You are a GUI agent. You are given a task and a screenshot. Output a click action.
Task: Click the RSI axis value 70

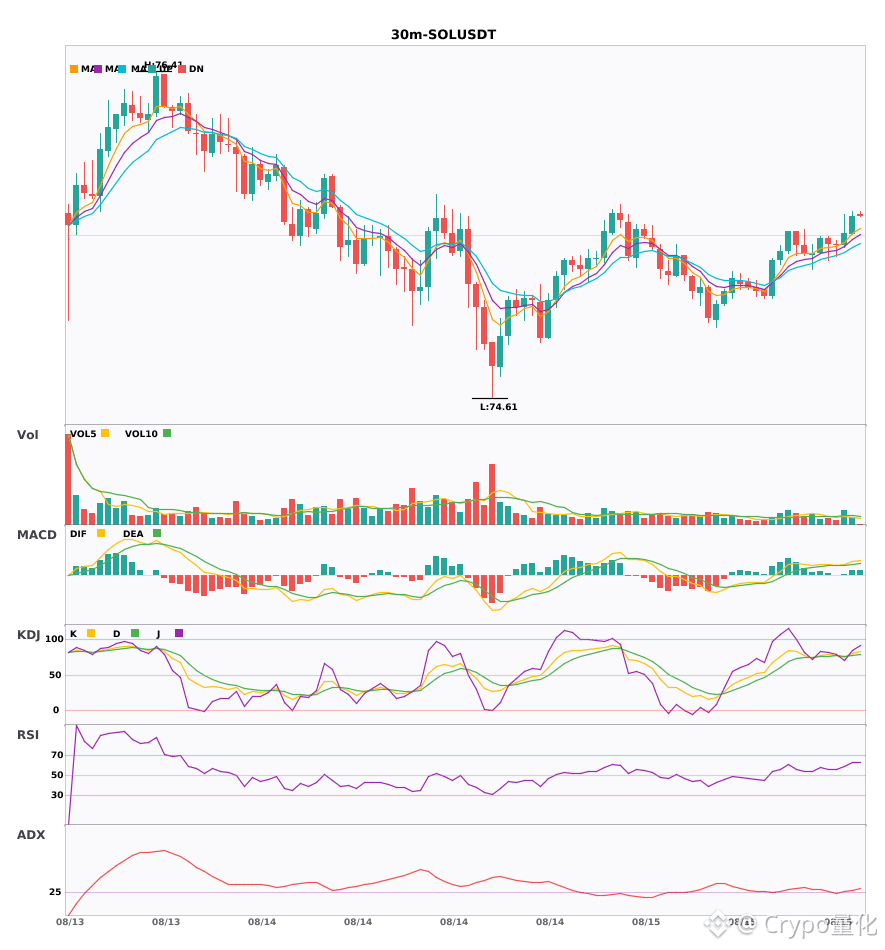(x=57, y=755)
